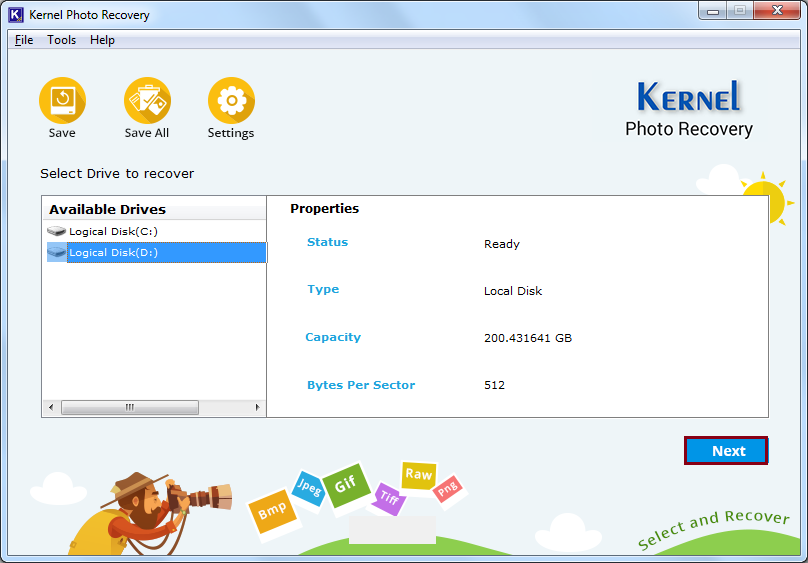Image resolution: width=808 pixels, height=563 pixels.
Task: Click the Type value 'Local Disk'
Action: (x=513, y=291)
